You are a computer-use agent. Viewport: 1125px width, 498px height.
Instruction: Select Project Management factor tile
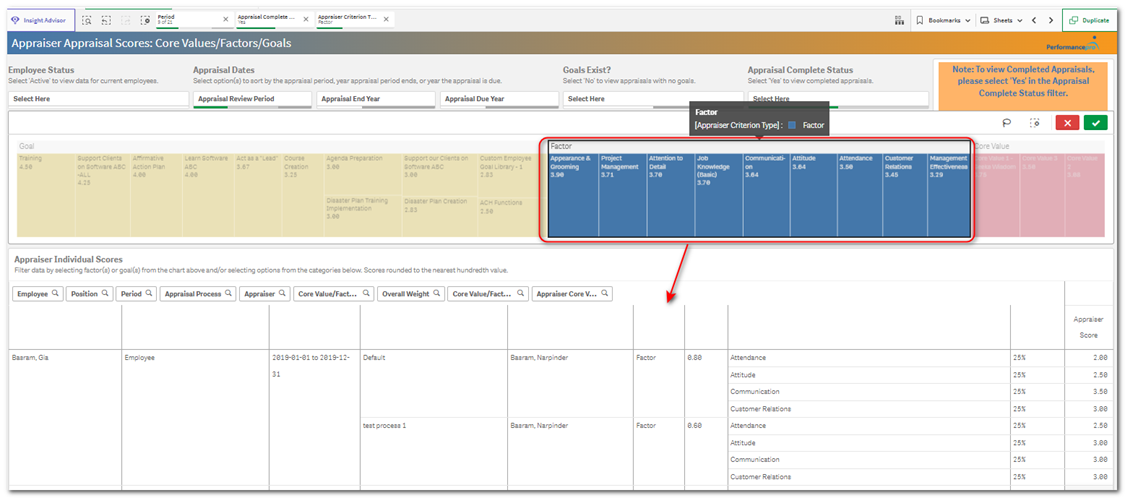click(x=622, y=194)
